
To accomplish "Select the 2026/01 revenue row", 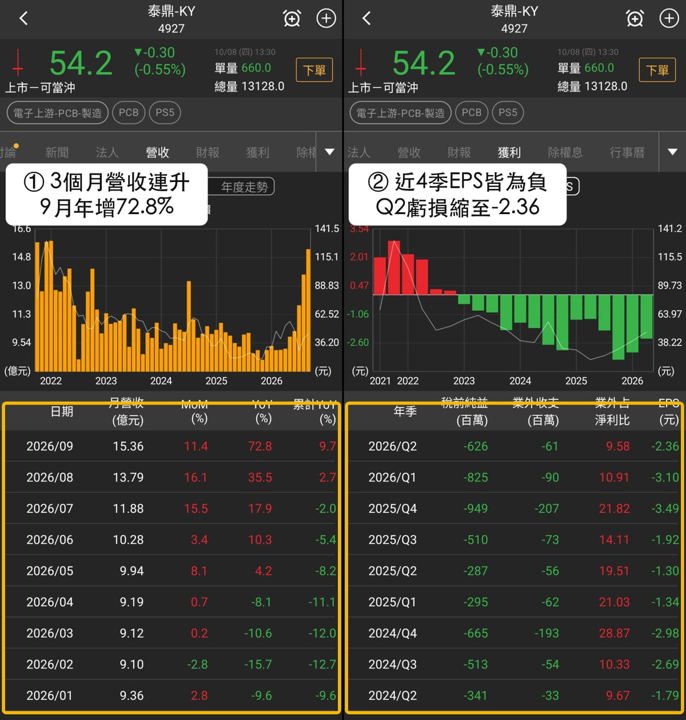I will pyautogui.click(x=171, y=696).
